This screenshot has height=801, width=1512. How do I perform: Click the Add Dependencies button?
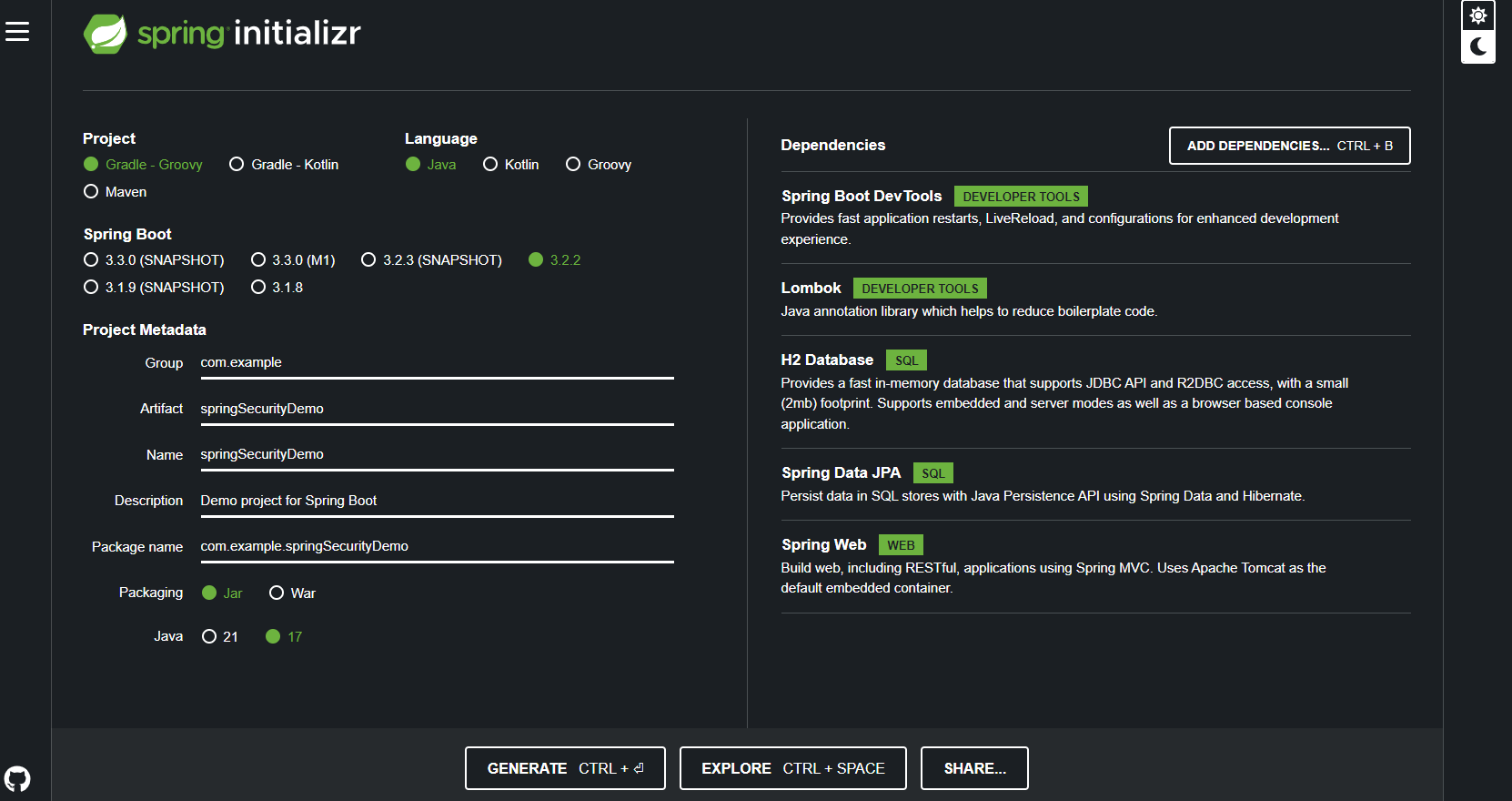1289,146
